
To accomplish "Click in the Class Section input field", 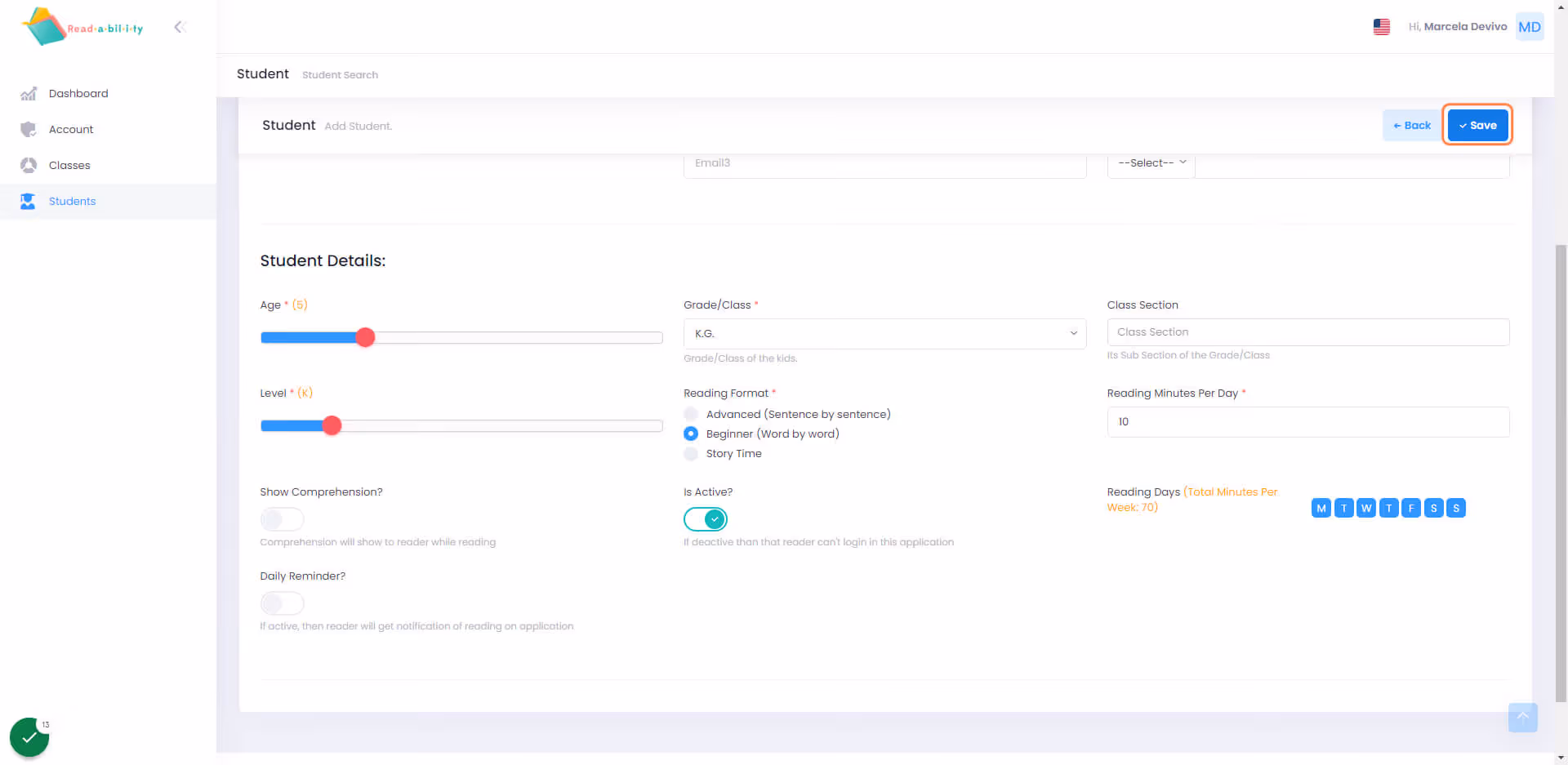I will tap(1308, 331).
